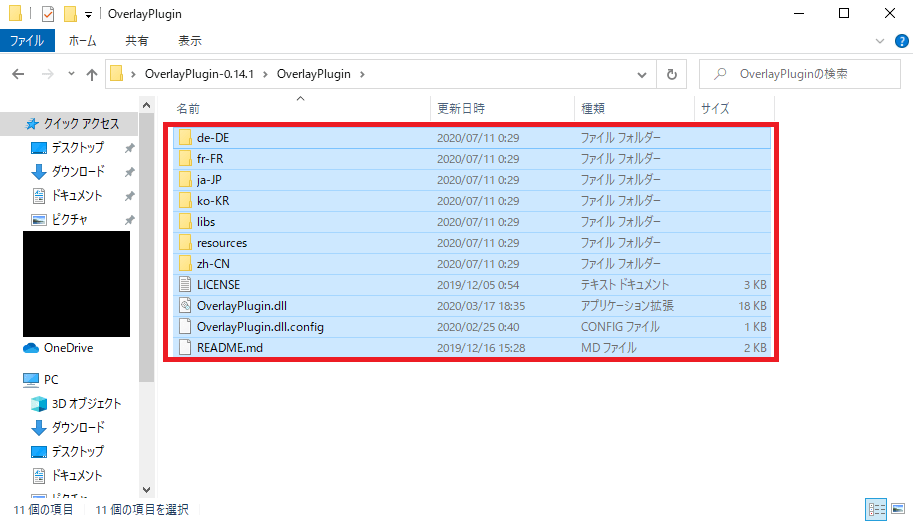Open the ファイル menu tab

tap(27, 41)
